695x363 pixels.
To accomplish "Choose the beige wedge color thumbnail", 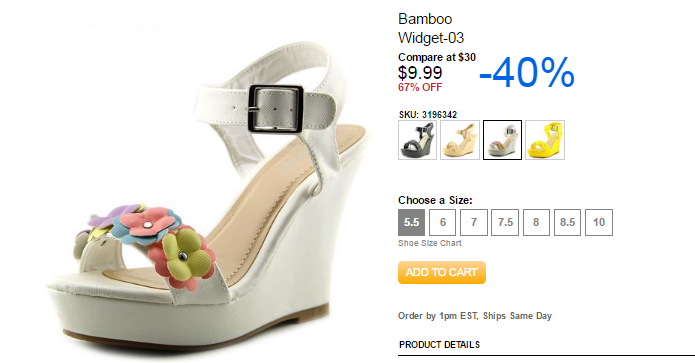I will point(460,140).
